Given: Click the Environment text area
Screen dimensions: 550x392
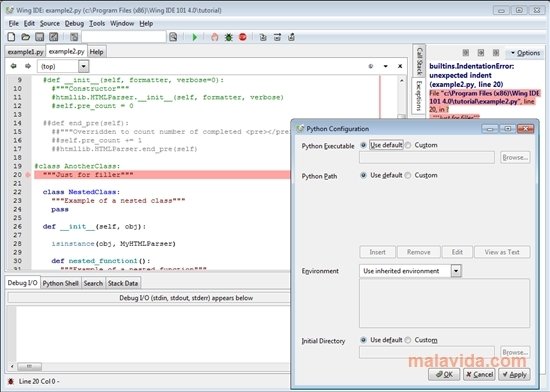Looking at the screenshot, I should click(x=444, y=303).
